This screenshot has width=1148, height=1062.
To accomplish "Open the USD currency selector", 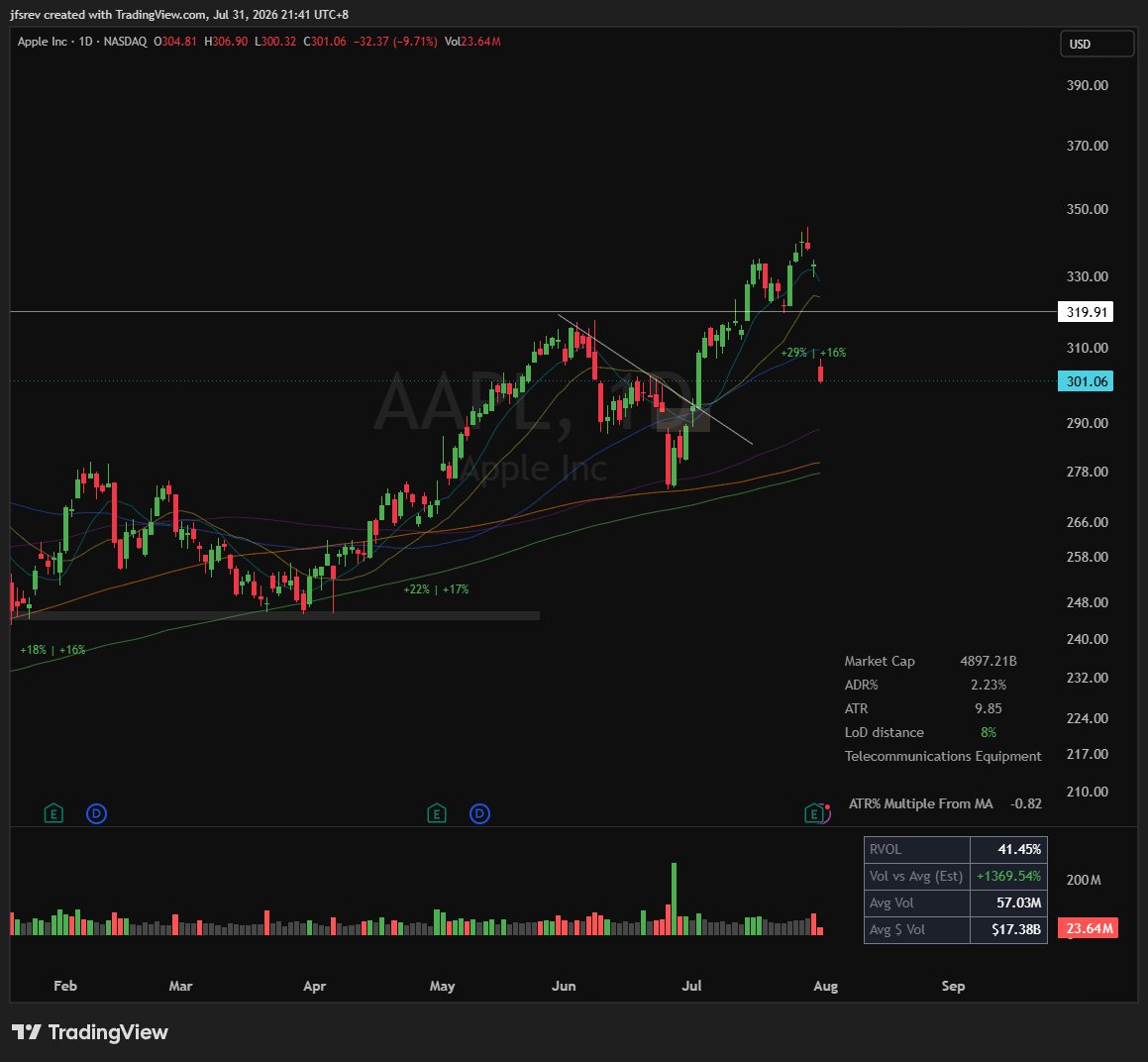I will click(x=1096, y=44).
